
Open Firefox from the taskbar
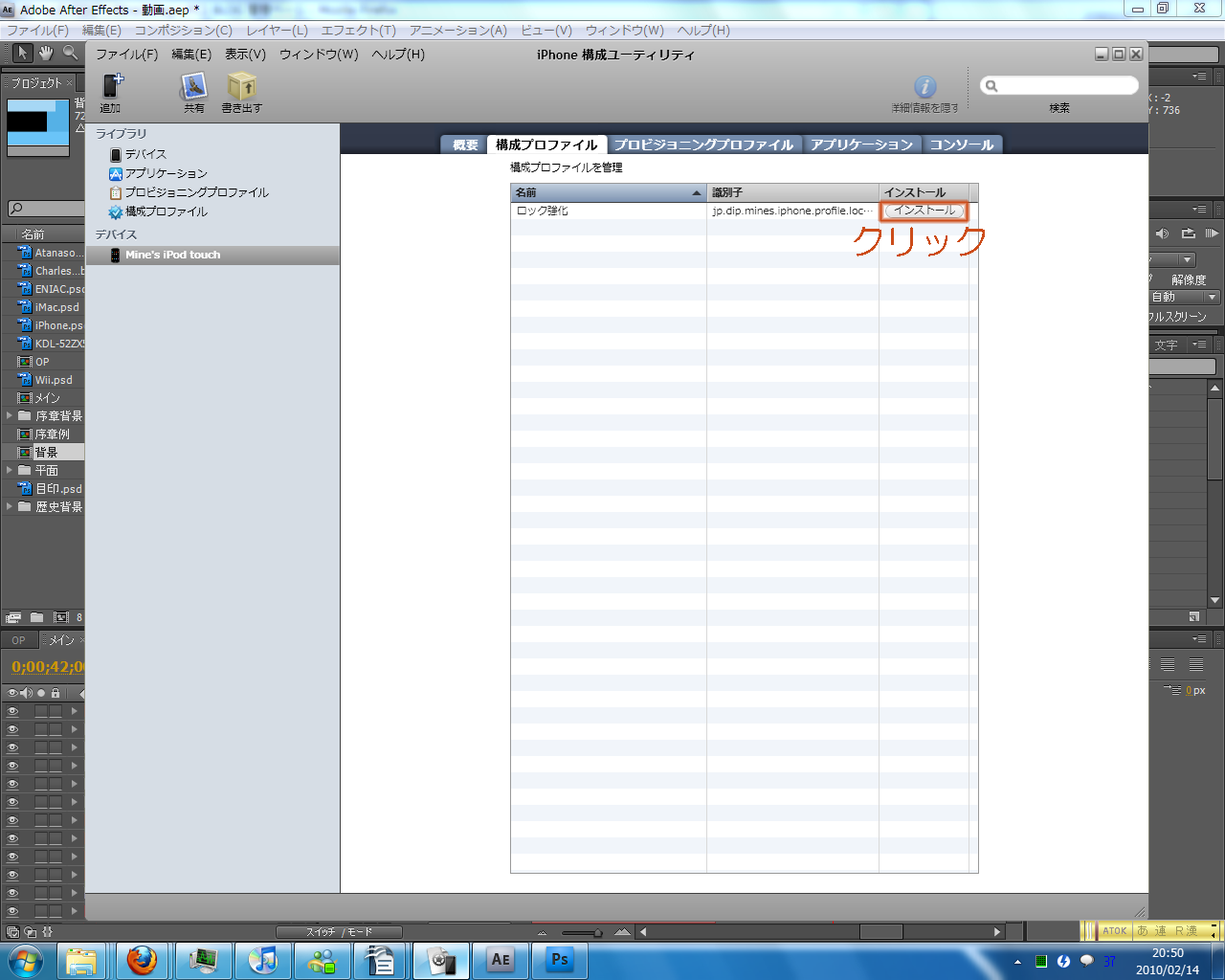pos(143,960)
